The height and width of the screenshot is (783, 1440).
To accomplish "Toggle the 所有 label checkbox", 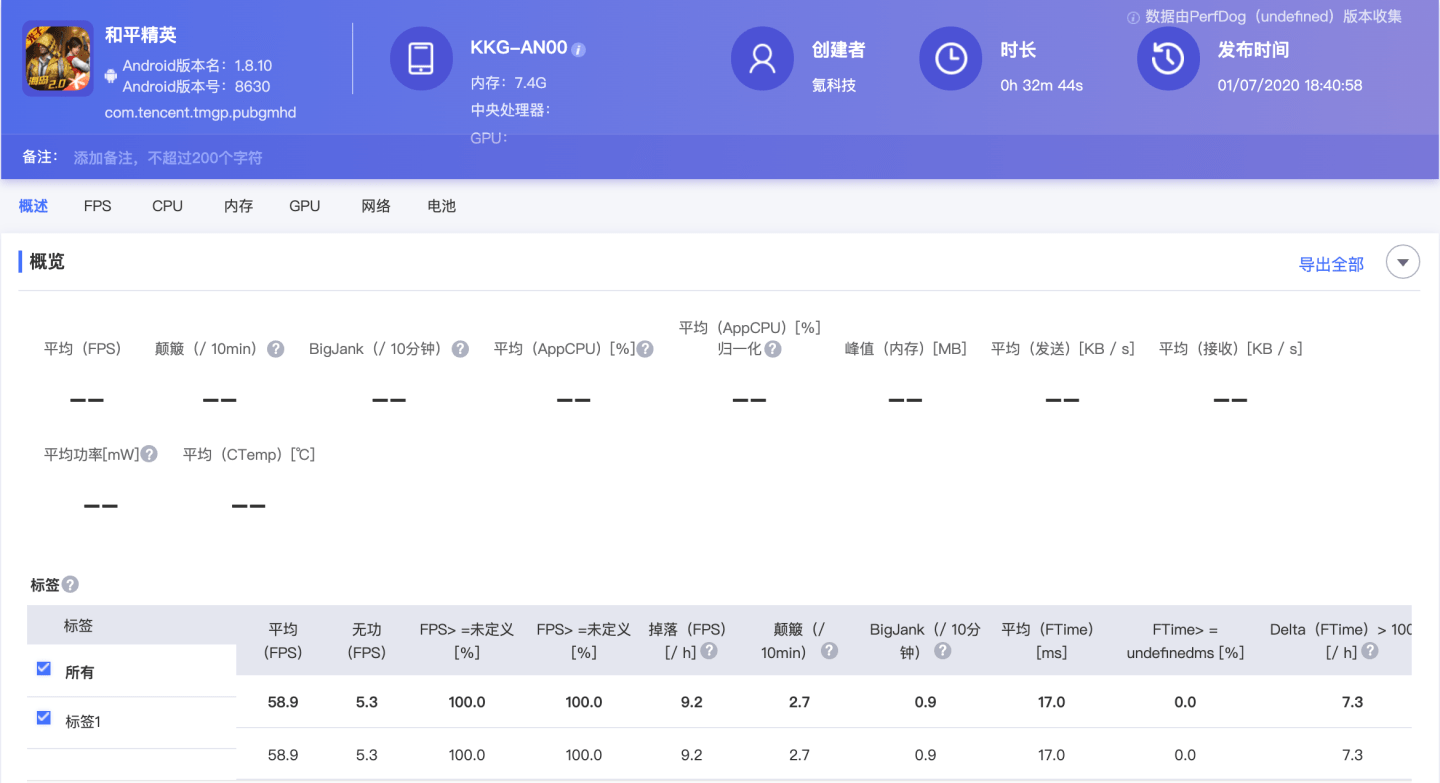I will click(44, 669).
